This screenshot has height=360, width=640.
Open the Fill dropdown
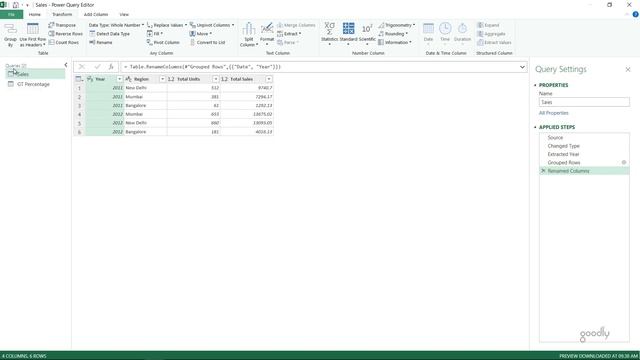coord(155,34)
